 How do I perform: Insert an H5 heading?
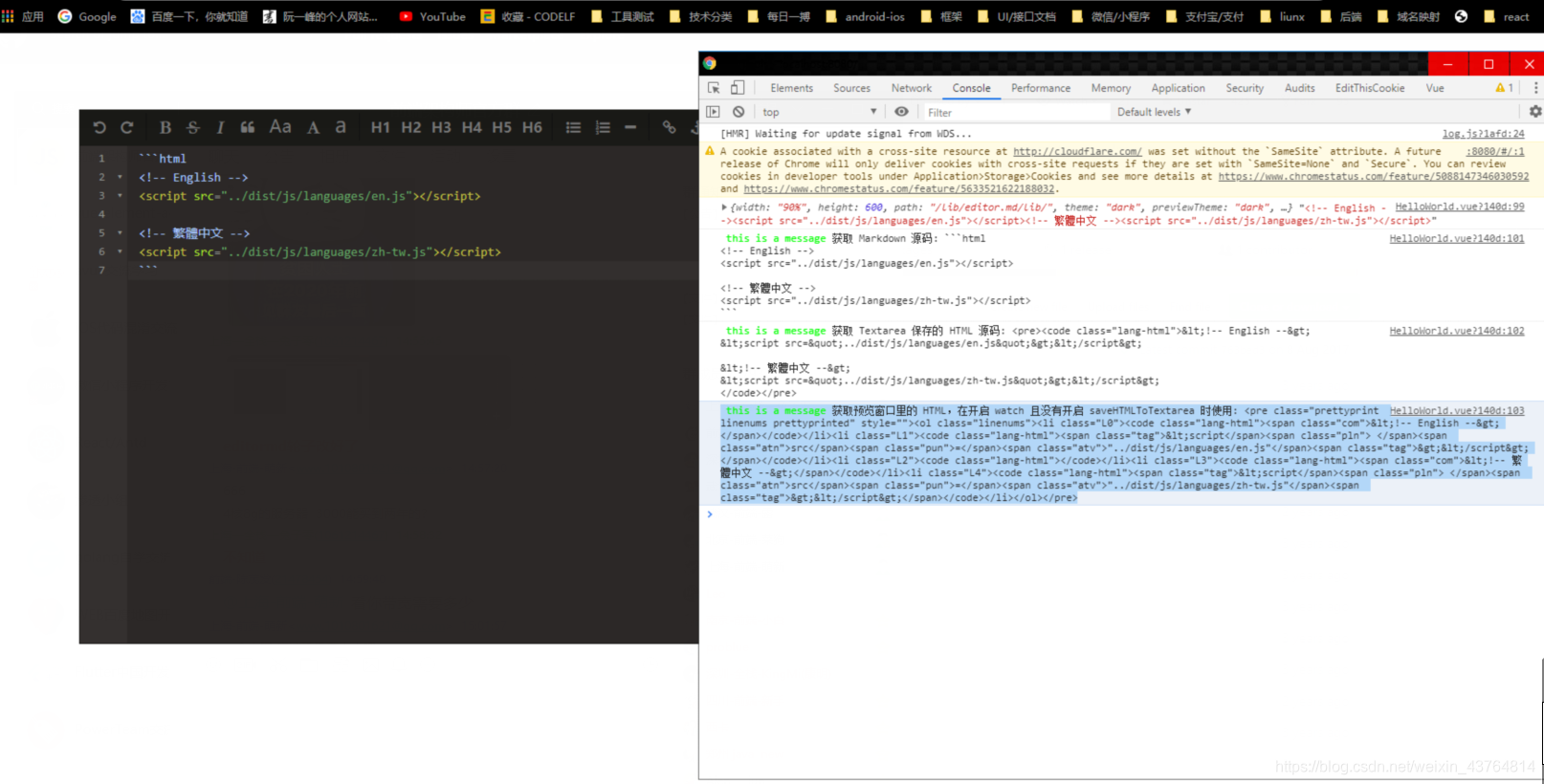(502, 127)
